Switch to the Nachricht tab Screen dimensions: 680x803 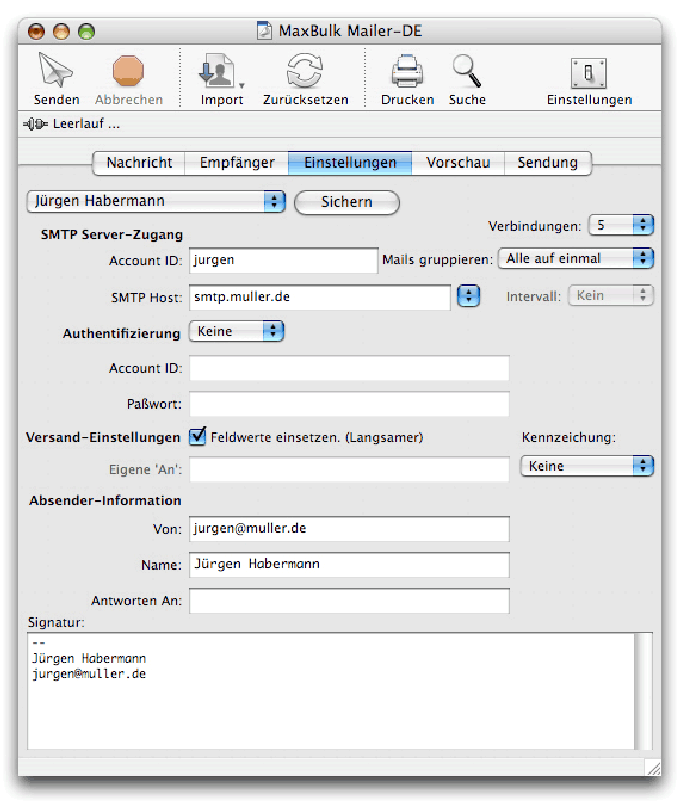[x=139, y=163]
